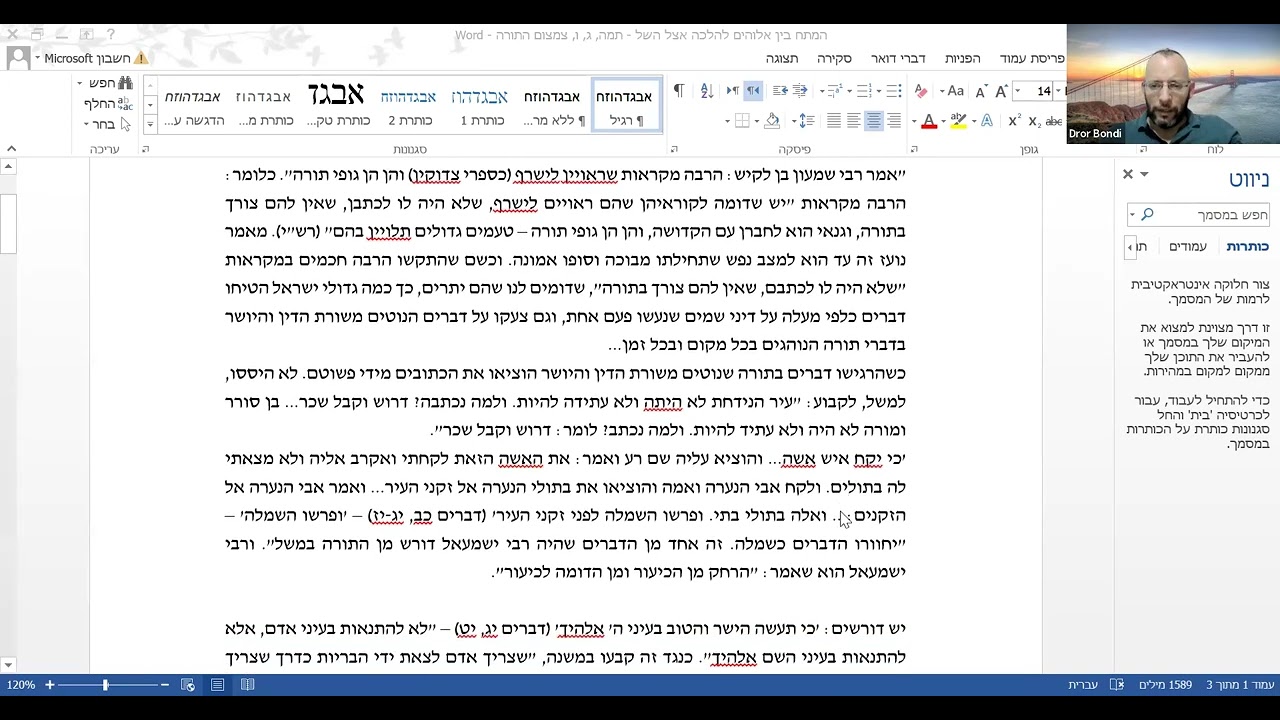
Task: Click the zoom in plus button
Action: tap(49, 685)
